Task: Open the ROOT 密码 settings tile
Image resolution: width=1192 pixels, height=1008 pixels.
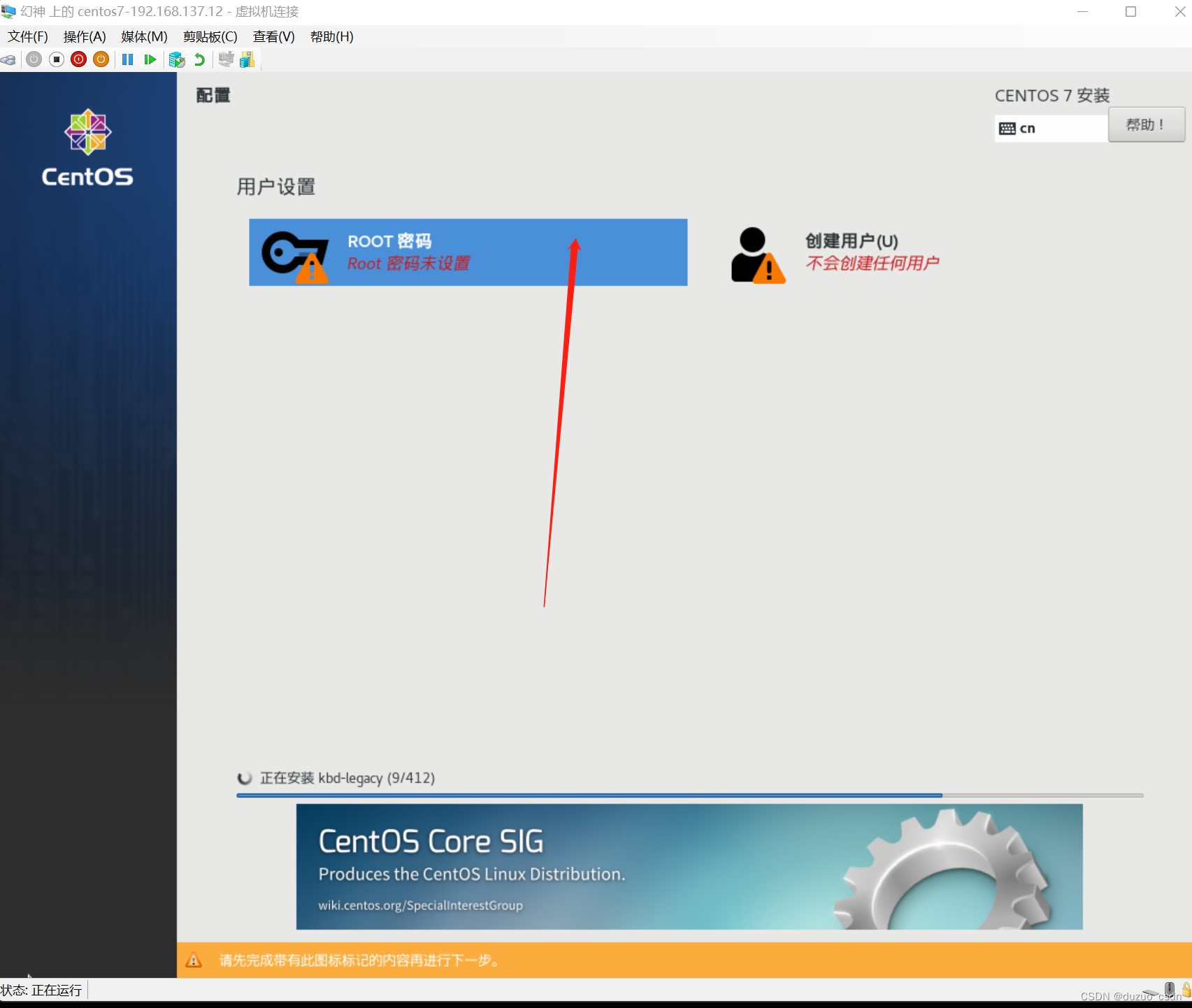Action: [x=468, y=252]
